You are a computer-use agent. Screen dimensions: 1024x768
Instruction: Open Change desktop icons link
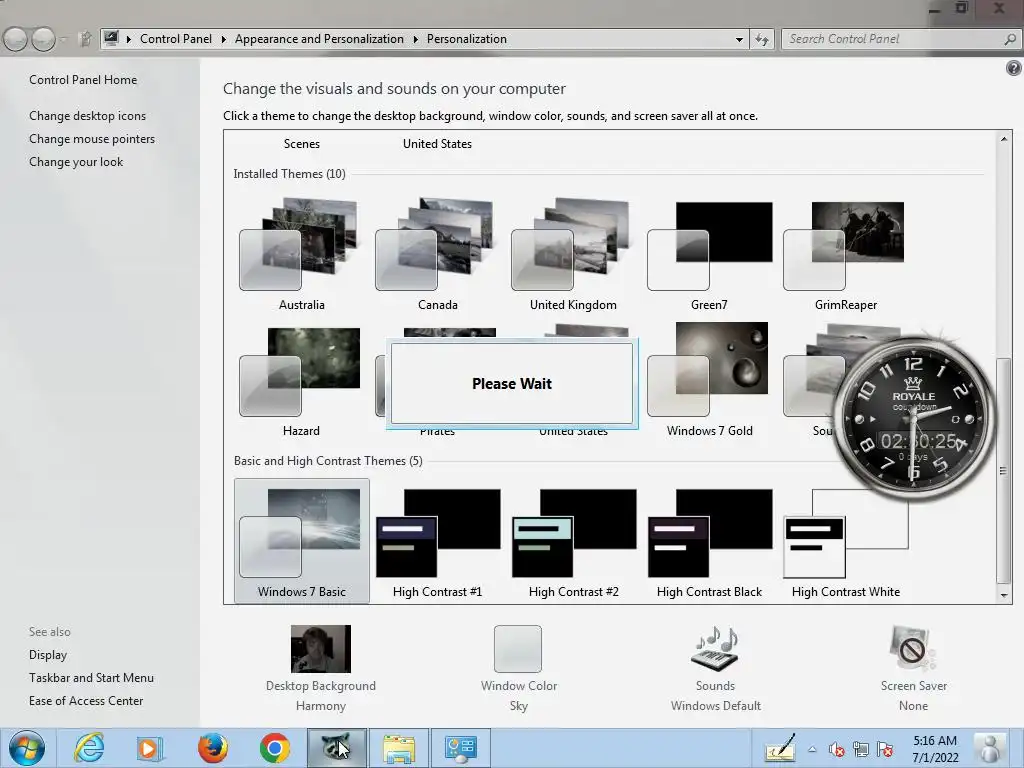click(x=88, y=116)
